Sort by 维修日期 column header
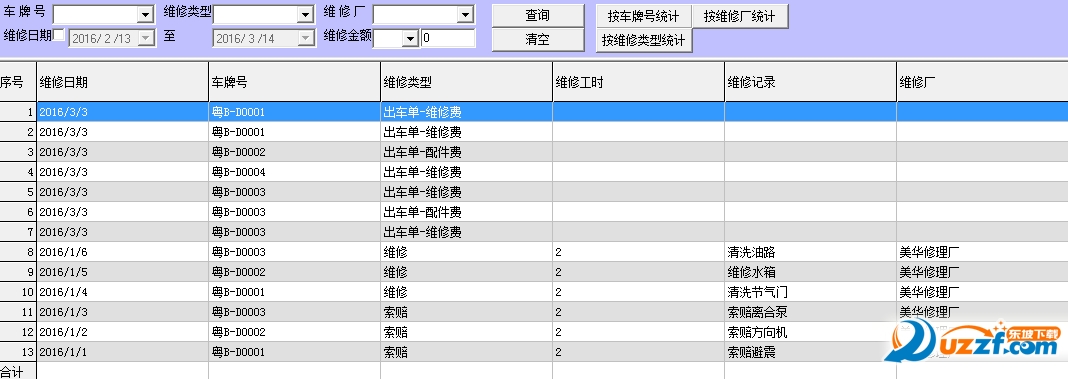The width and height of the screenshot is (1068, 379). point(123,82)
